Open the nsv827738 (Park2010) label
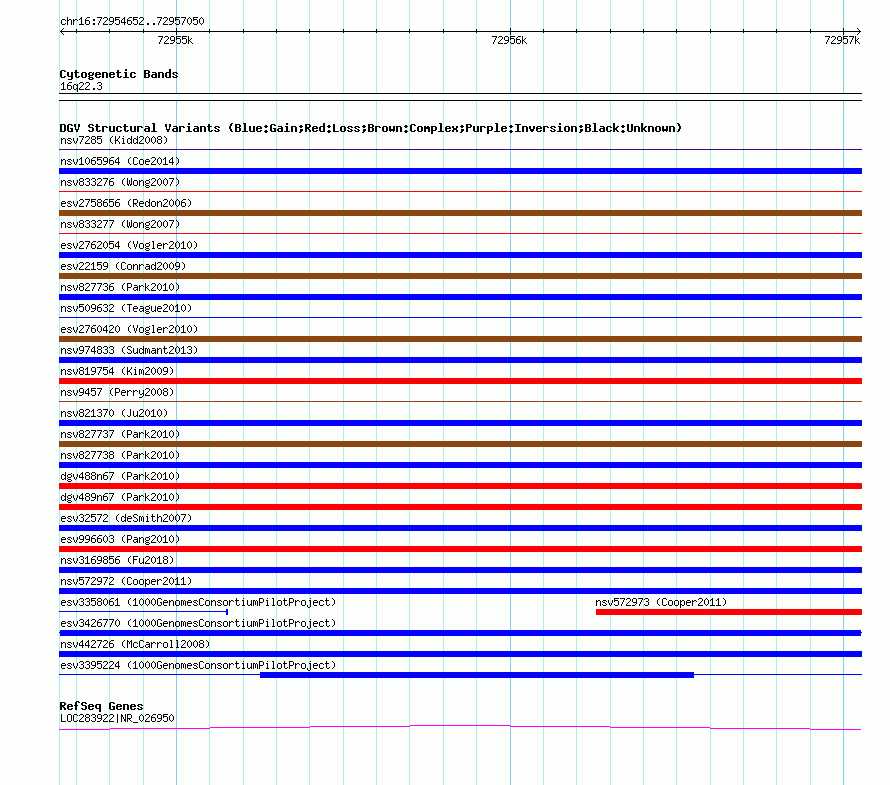The image size is (890, 785). [120, 455]
